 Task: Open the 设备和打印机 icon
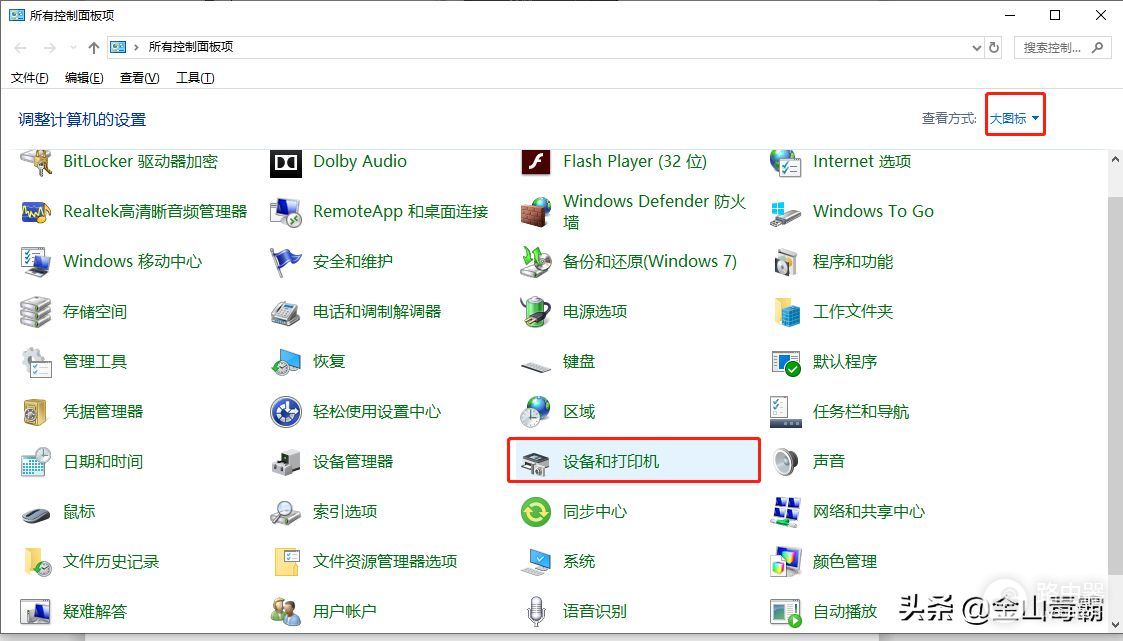point(536,462)
